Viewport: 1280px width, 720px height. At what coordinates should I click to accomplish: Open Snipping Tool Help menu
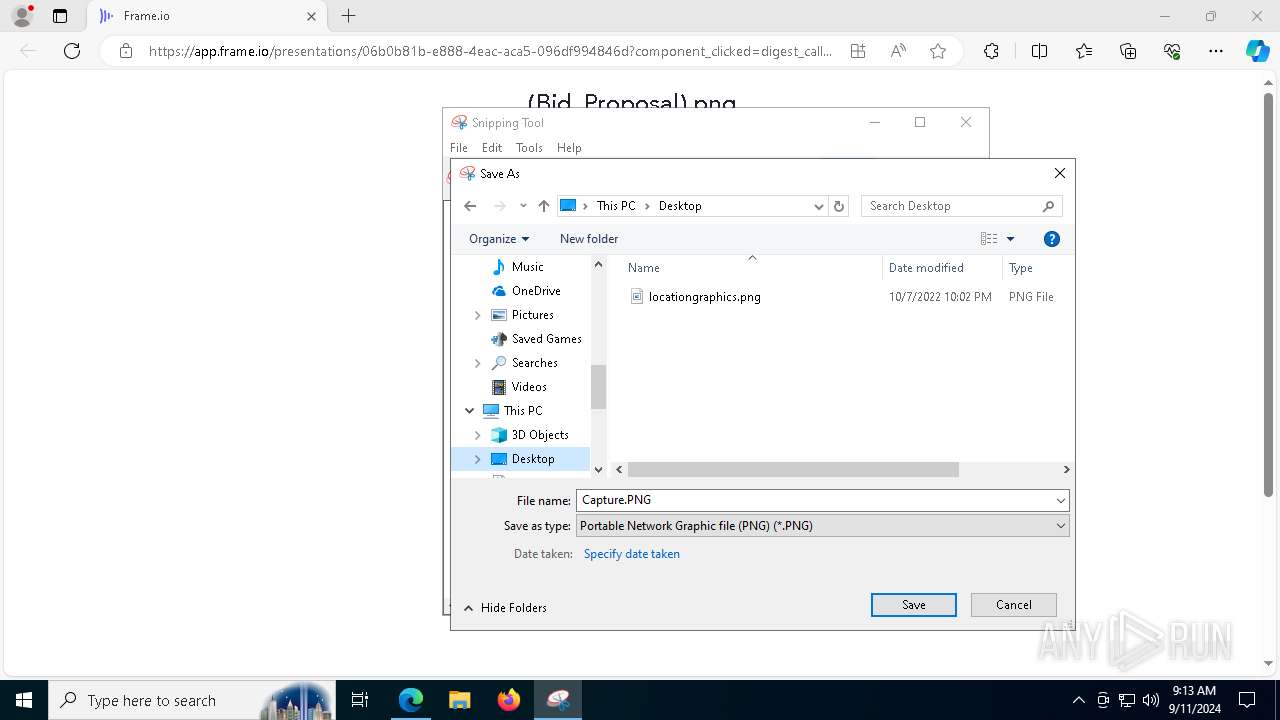pyautogui.click(x=569, y=148)
